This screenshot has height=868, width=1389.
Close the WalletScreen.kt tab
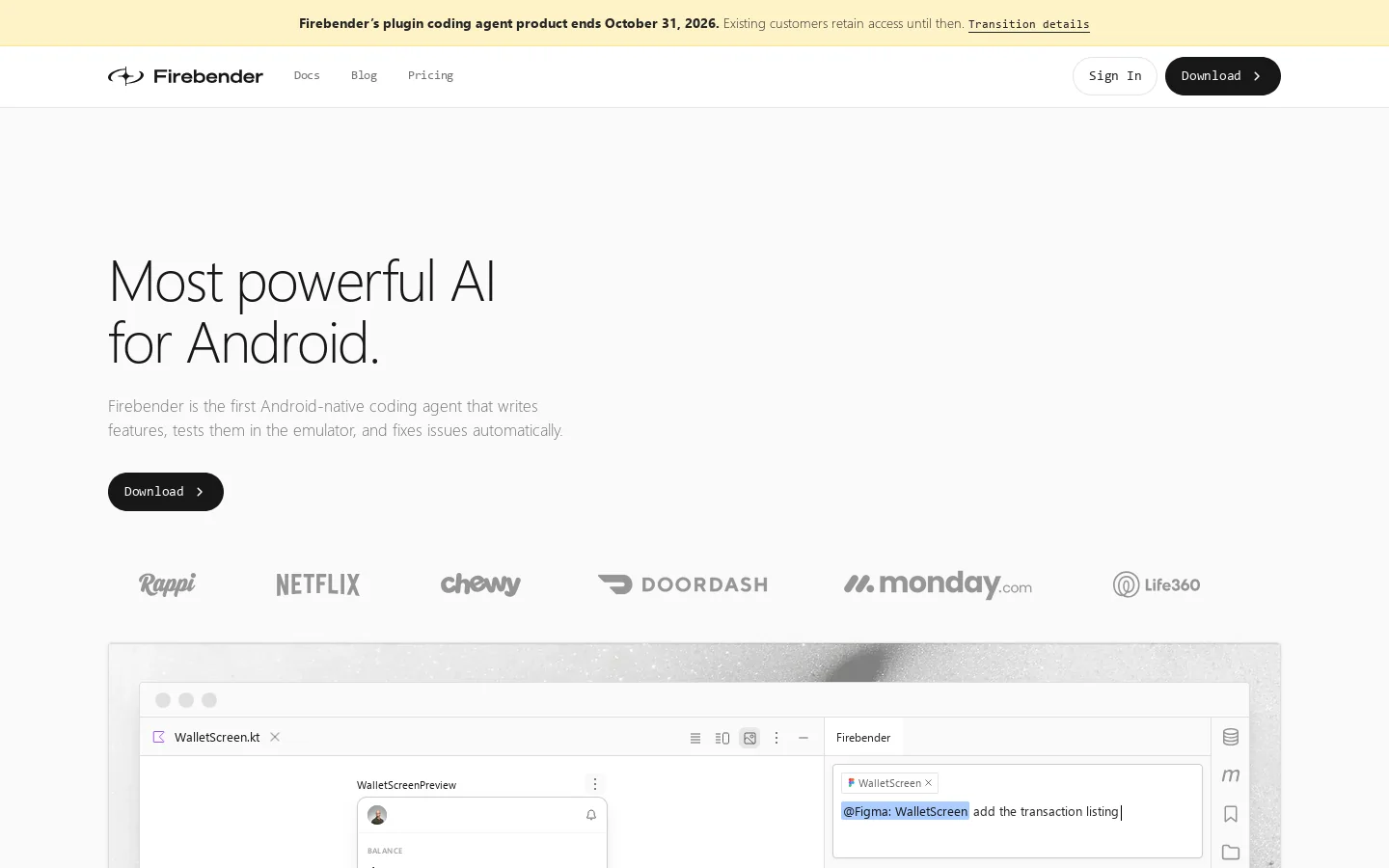[275, 737]
